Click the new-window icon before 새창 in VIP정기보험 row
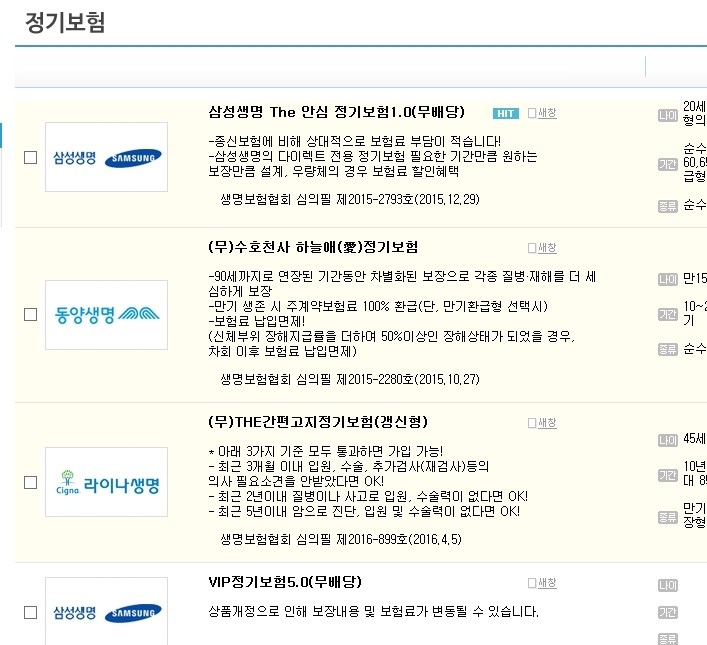This screenshot has width=707, height=645. (532, 583)
